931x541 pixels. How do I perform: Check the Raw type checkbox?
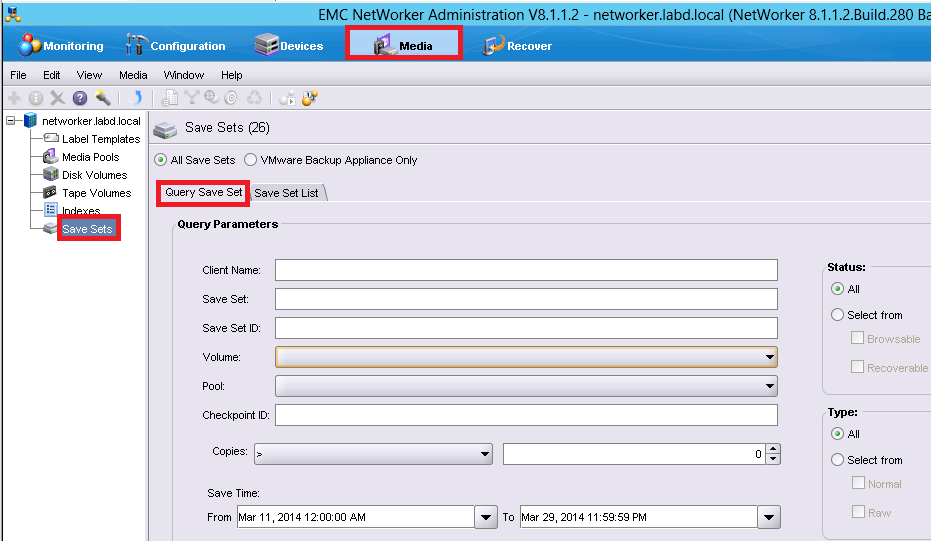pos(858,512)
